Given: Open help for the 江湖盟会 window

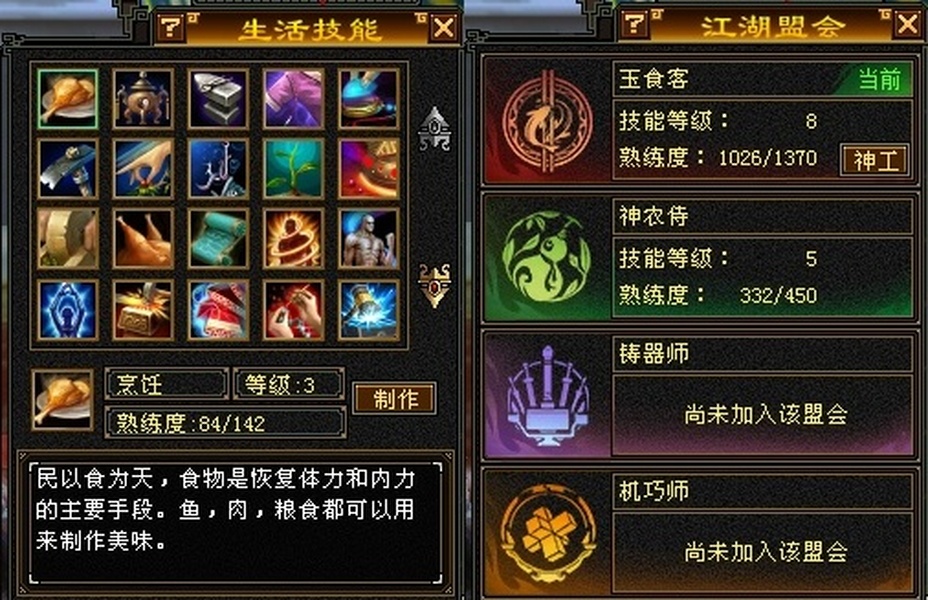Looking at the screenshot, I should coord(634,24).
